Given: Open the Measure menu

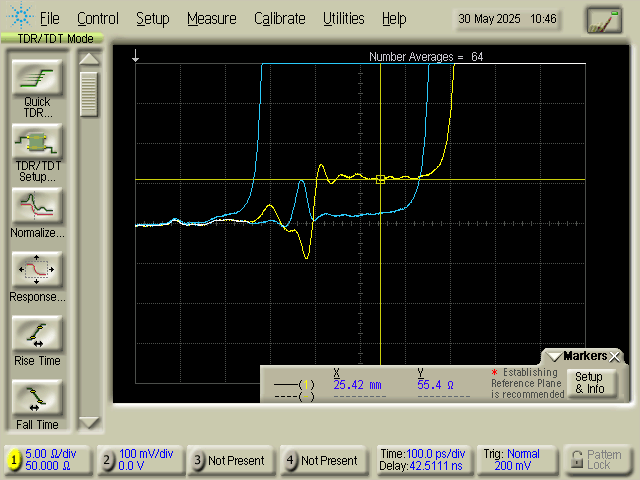Looking at the screenshot, I should [211, 18].
